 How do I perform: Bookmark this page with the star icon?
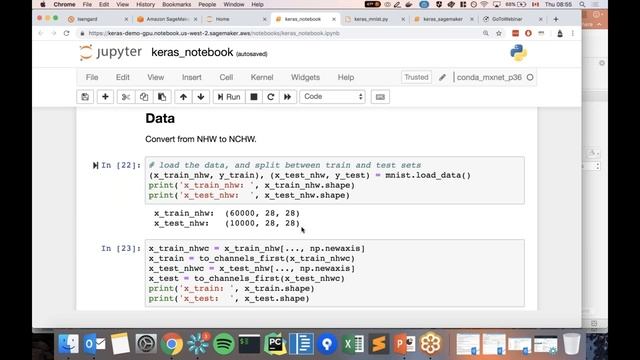(499, 33)
